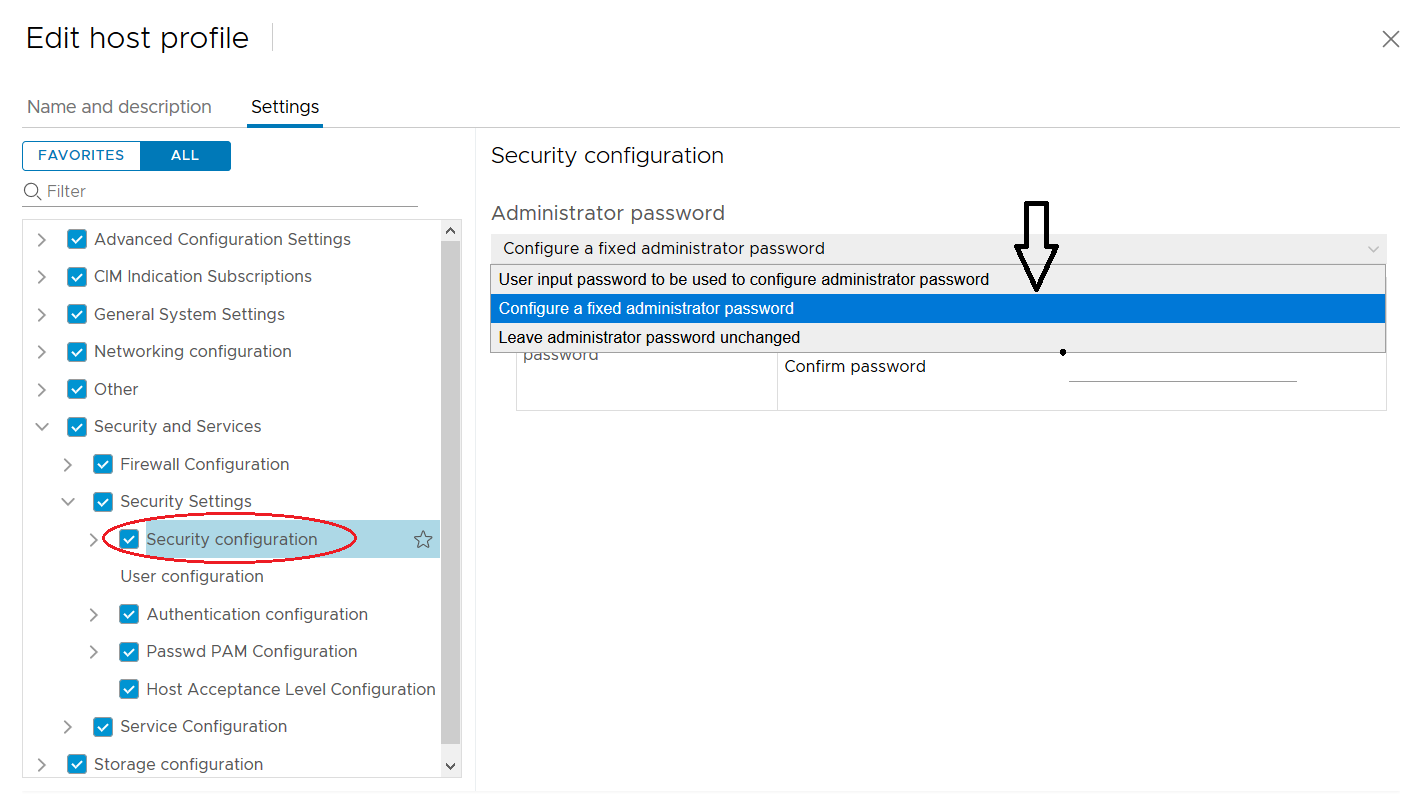The width and height of the screenshot is (1421, 800).
Task: Toggle the Firewall Configuration checkbox
Action: pyautogui.click(x=103, y=463)
